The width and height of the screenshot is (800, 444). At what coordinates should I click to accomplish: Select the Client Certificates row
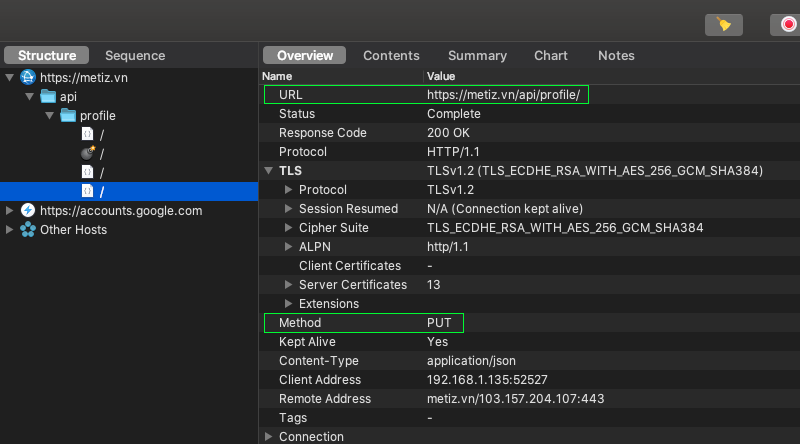point(530,265)
